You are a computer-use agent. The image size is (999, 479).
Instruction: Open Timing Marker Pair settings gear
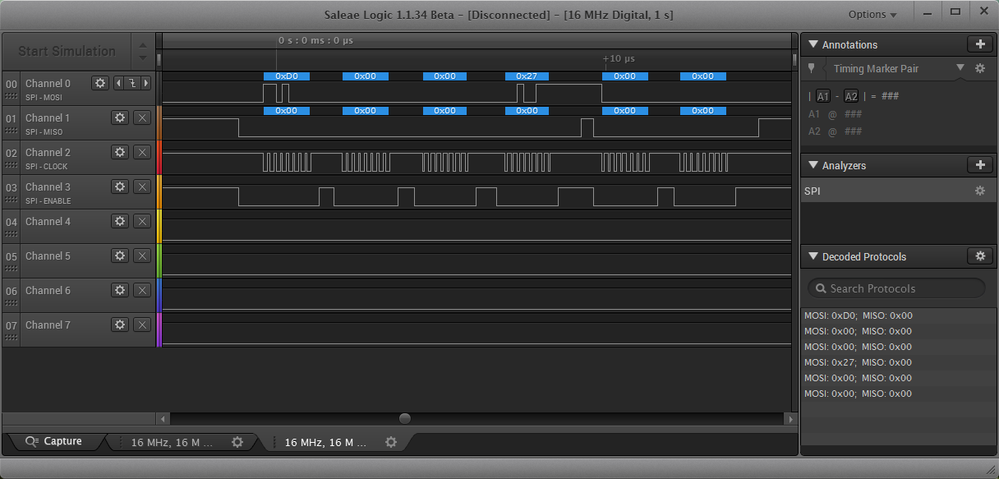point(980,68)
